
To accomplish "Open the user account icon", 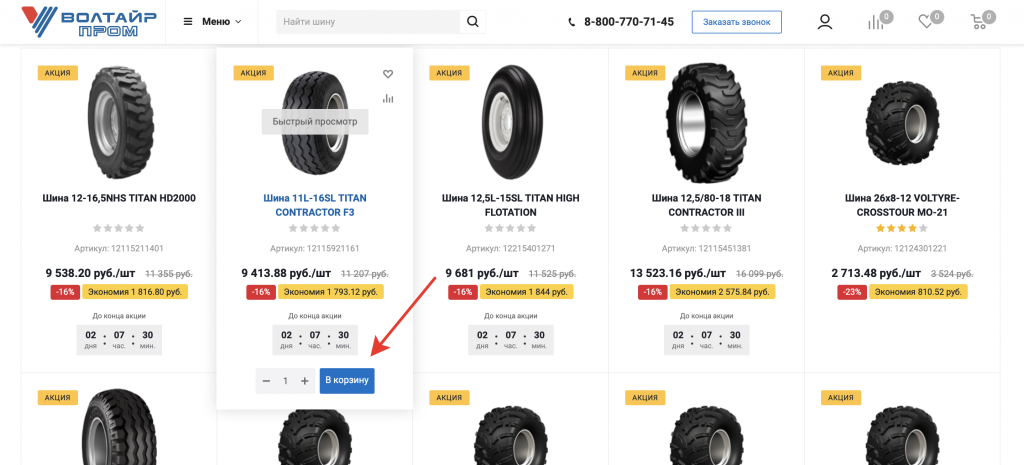I will 825,22.
